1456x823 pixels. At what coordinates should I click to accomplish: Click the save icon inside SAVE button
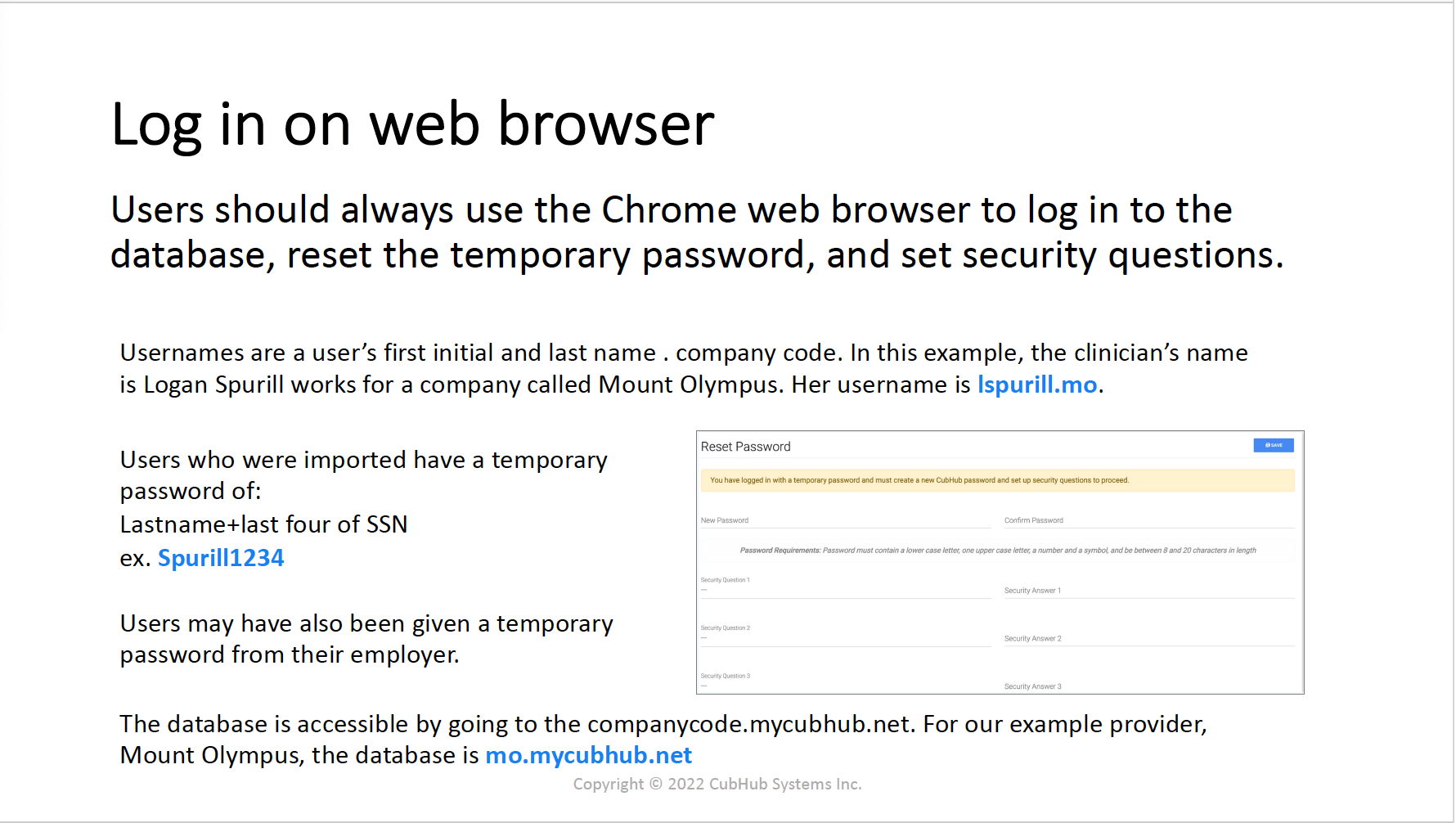pos(1267,445)
